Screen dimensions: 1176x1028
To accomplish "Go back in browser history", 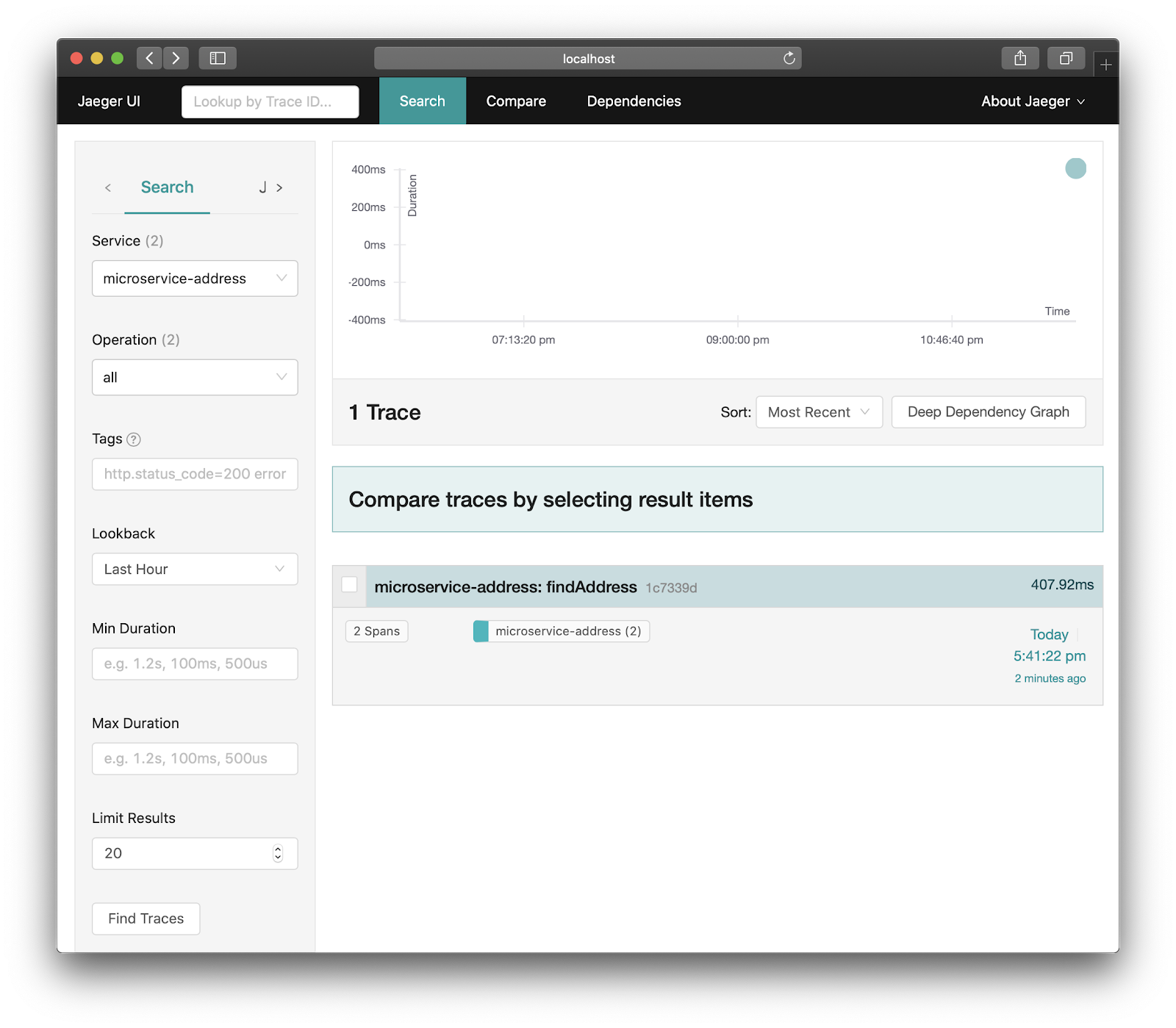I will click(149, 58).
